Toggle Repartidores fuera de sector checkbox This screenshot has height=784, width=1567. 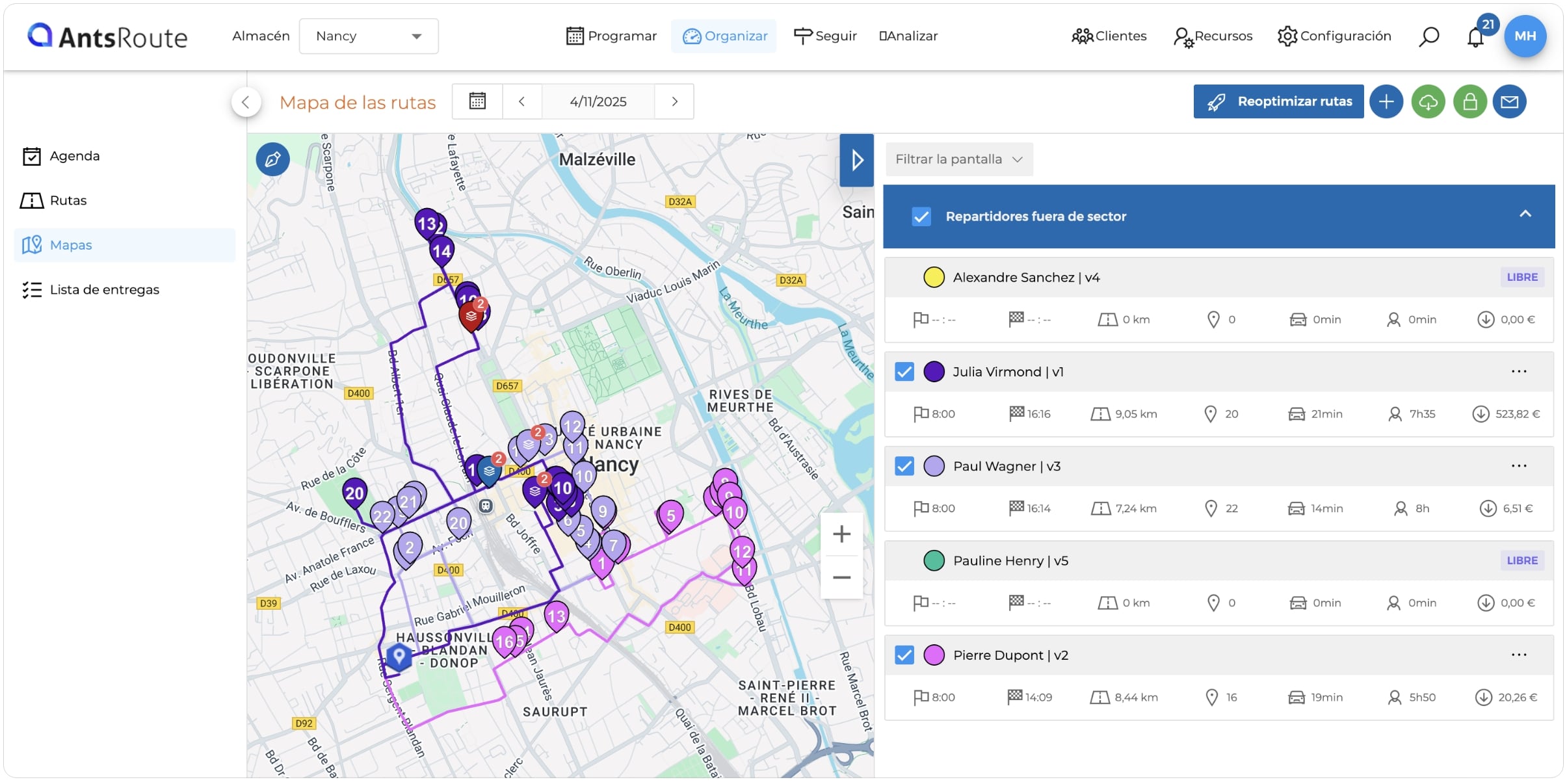tap(921, 216)
